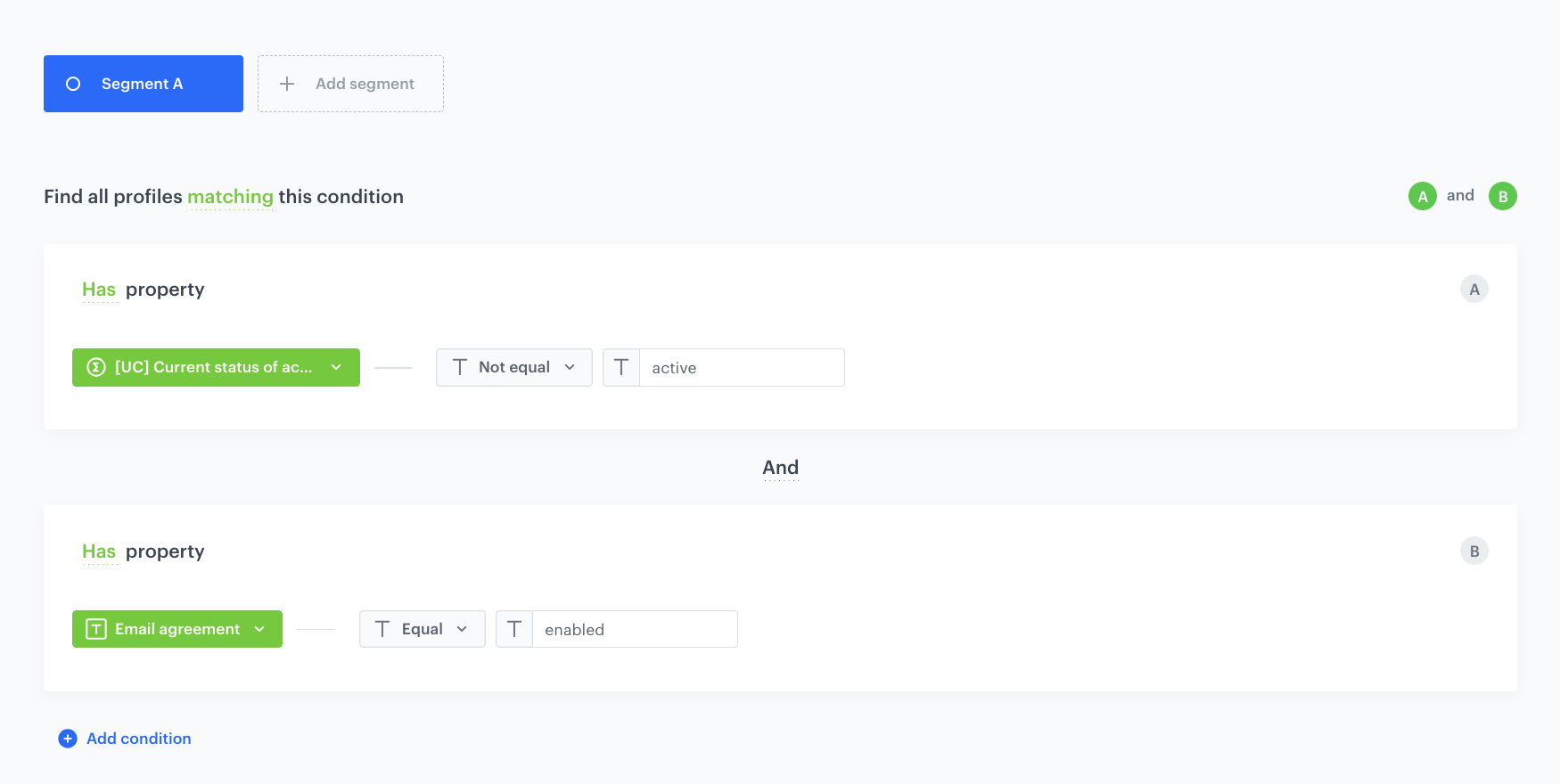Click the text type icon beside 'enabled' value
The width and height of the screenshot is (1560, 784).
coord(514,629)
